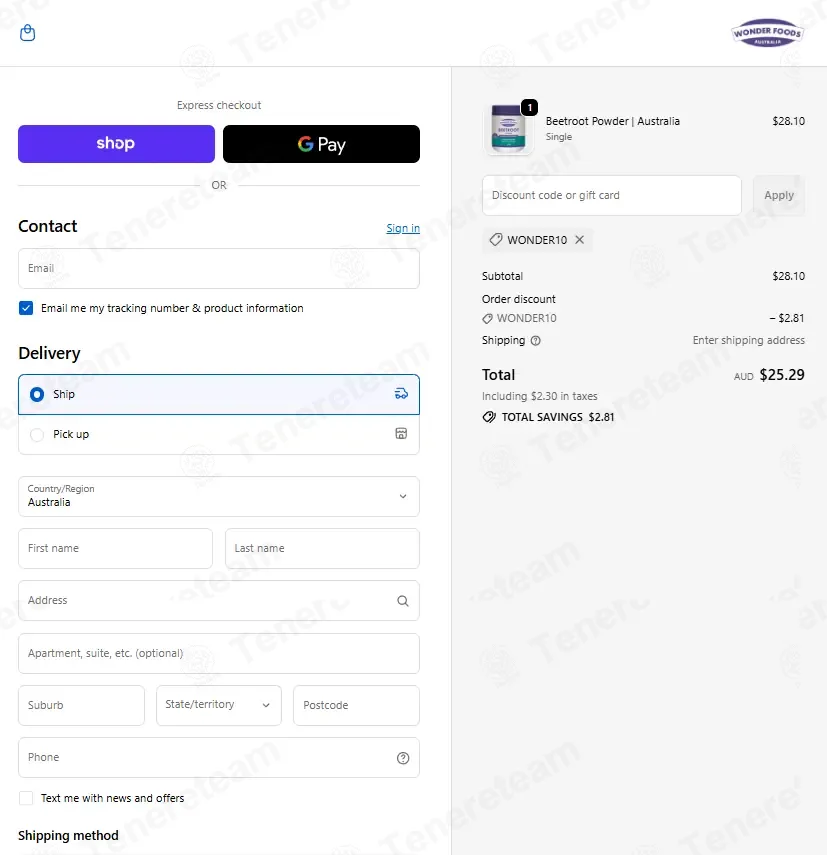Pay using Google Pay button
Image resolution: width=827 pixels, height=855 pixels.
[x=321, y=144]
